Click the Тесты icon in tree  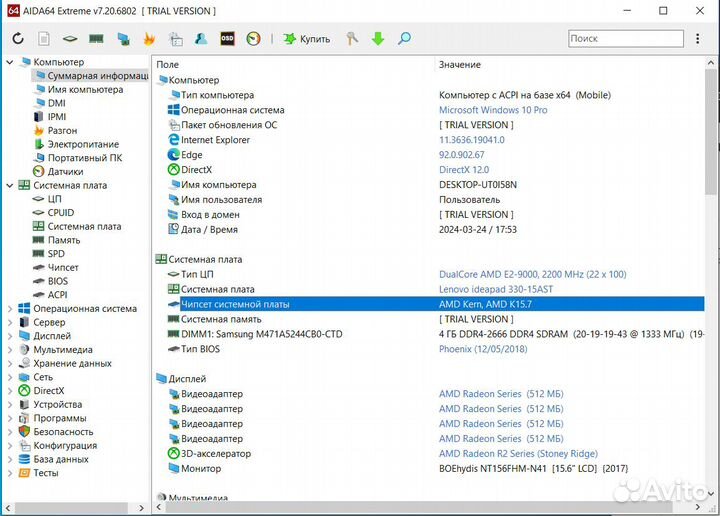point(24,473)
